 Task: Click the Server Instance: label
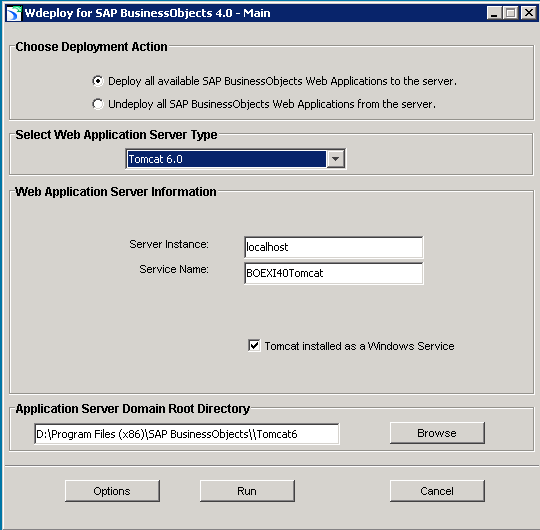tap(169, 244)
